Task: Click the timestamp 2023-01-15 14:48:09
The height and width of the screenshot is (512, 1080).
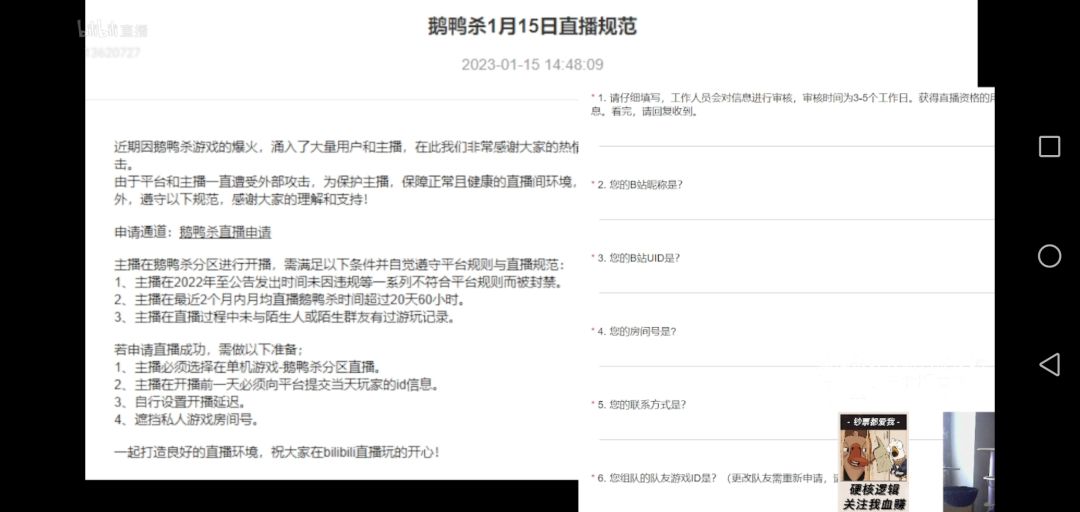Action: (532, 65)
